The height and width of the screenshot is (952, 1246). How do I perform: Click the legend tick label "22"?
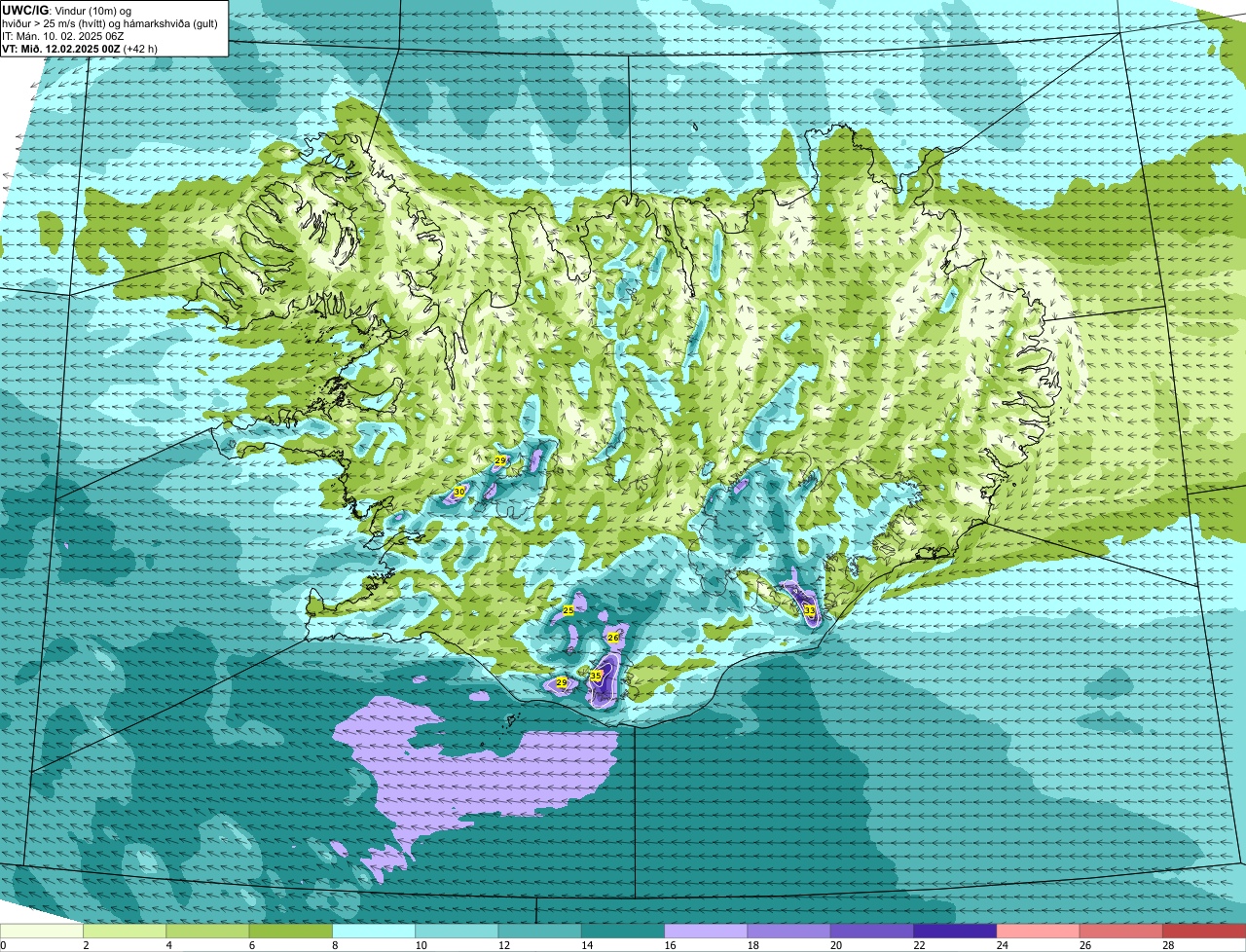point(917,945)
